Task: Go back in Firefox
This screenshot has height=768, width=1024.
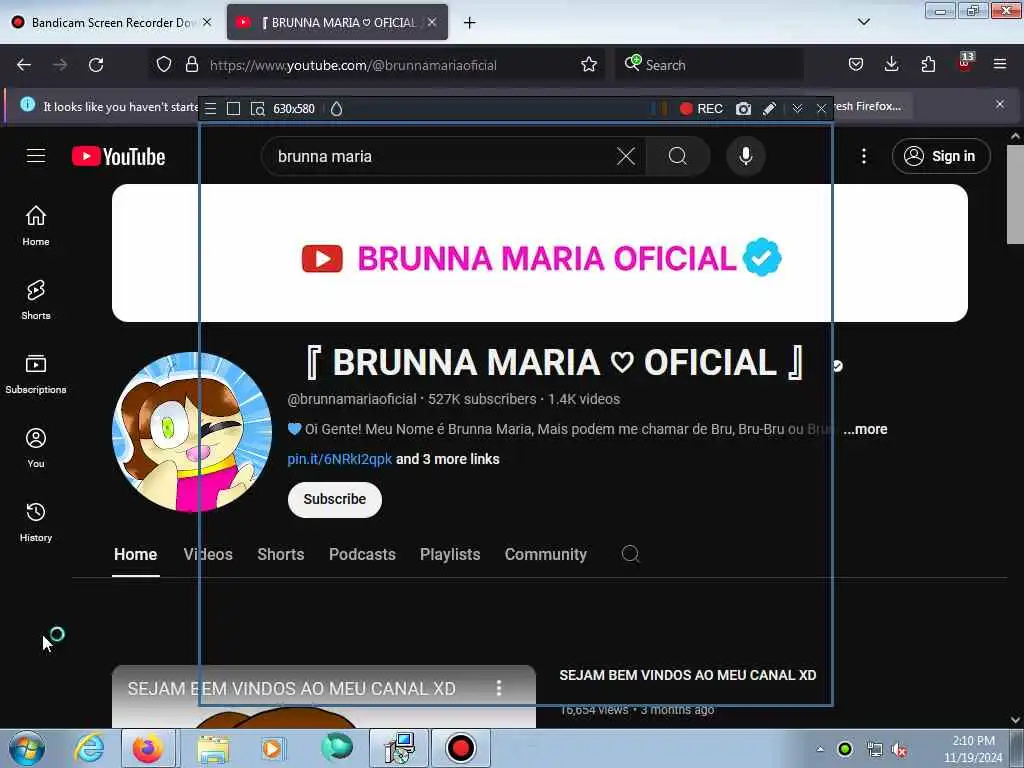Action: coord(24,65)
